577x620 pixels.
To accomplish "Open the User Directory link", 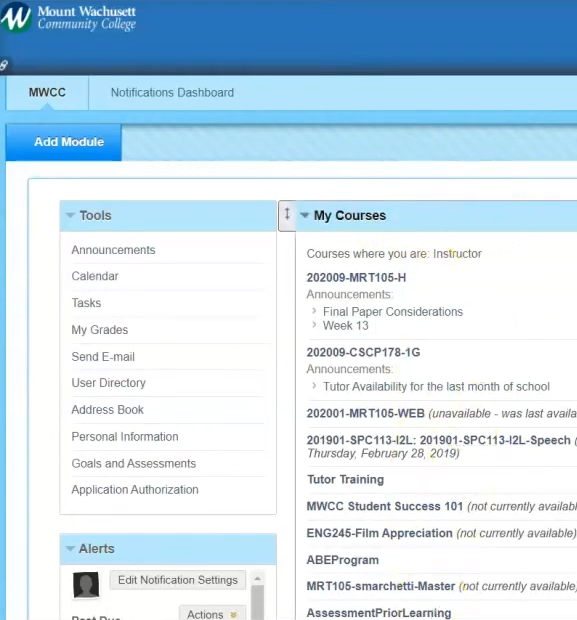I will coord(109,383).
